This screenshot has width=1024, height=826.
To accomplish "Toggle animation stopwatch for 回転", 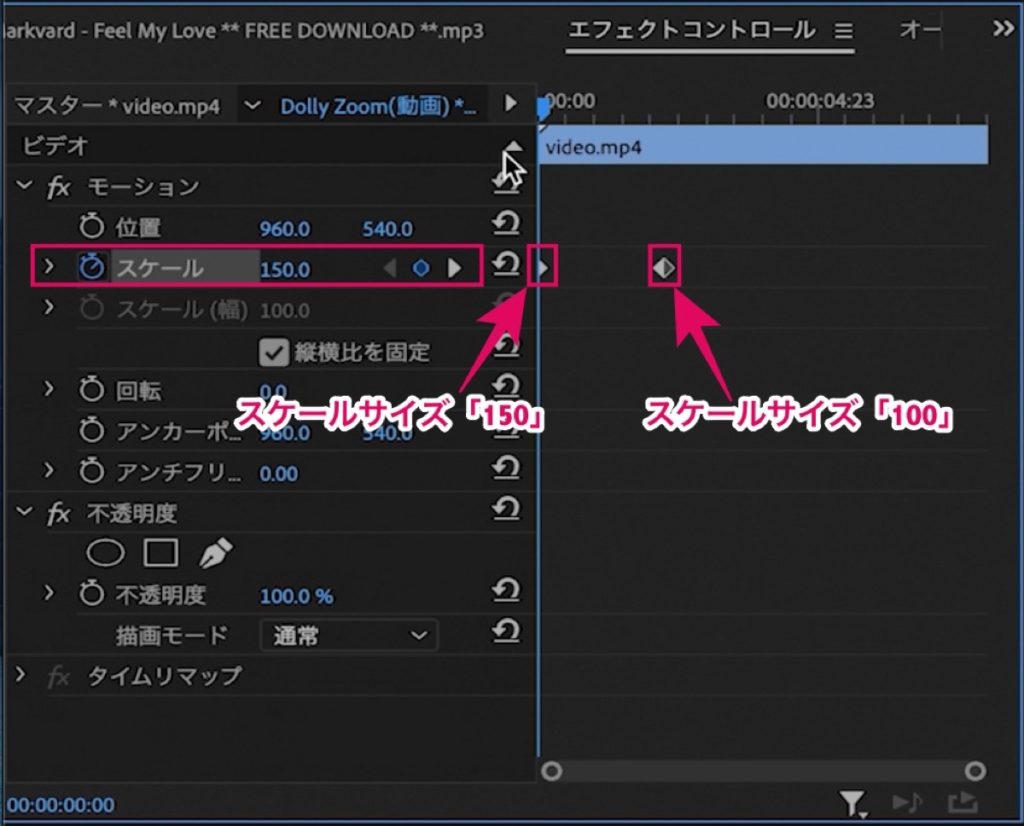I will click(91, 389).
